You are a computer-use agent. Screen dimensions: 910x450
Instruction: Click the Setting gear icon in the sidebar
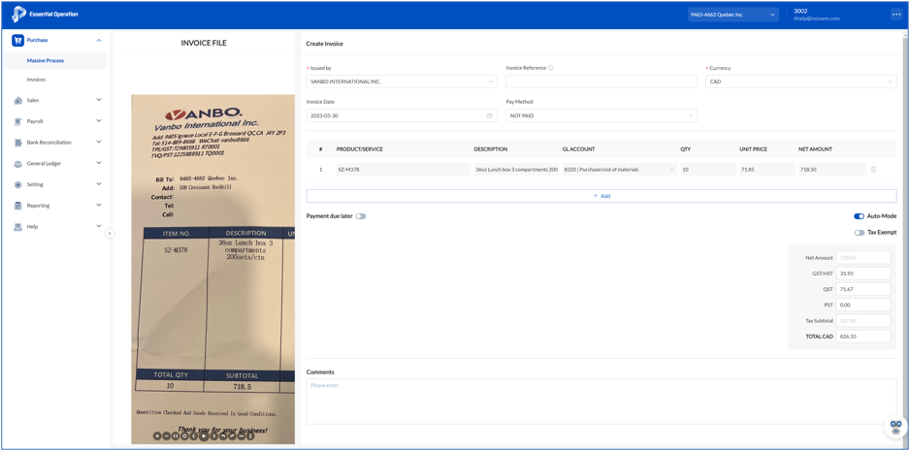[18, 185]
